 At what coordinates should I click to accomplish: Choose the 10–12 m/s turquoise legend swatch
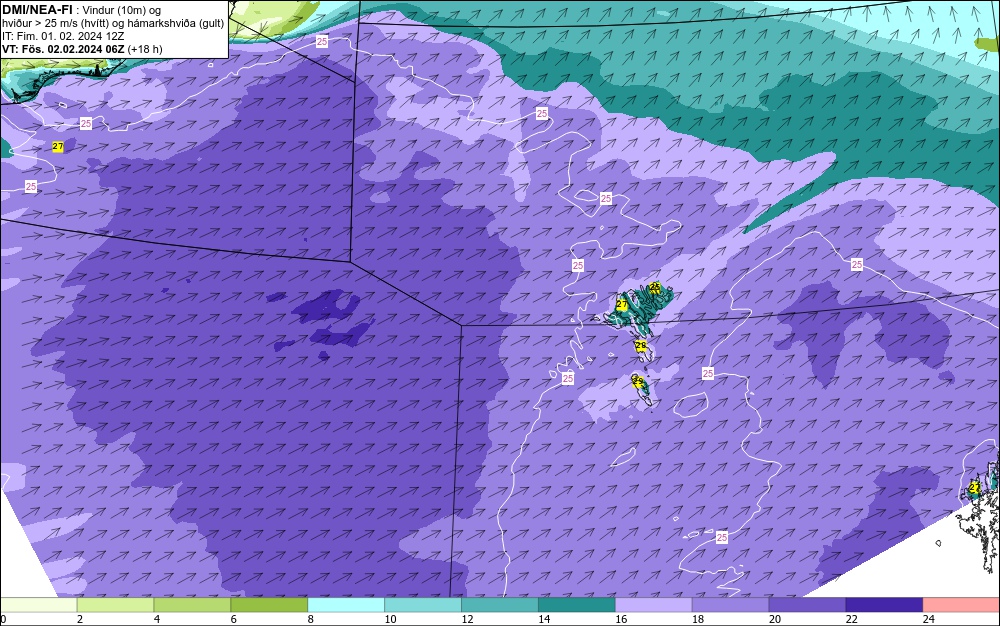point(423,605)
